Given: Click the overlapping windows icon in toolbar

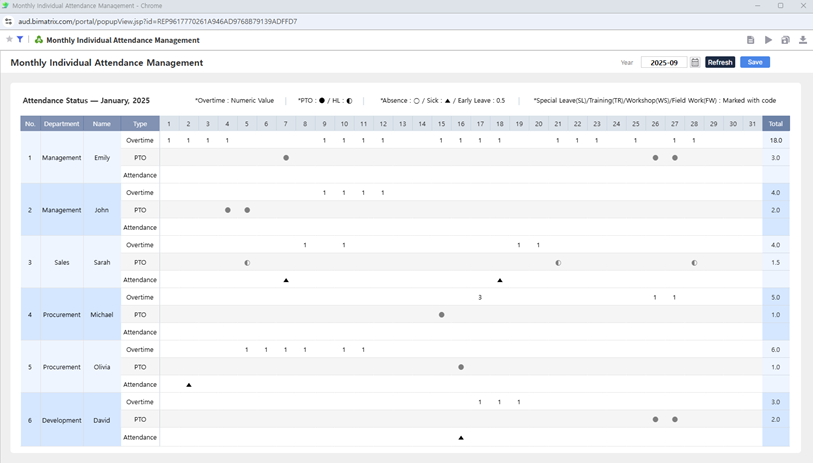Looking at the screenshot, I should click(x=785, y=40).
